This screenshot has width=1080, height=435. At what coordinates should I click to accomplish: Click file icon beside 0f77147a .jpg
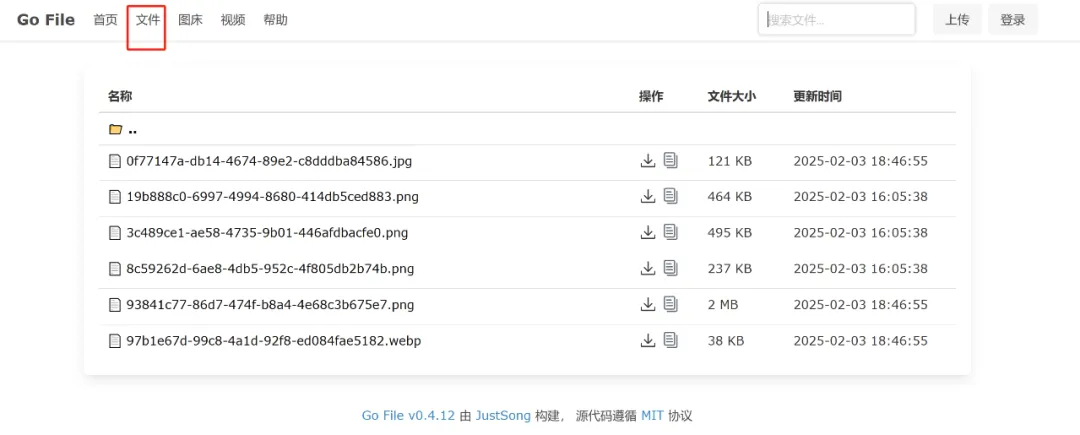click(115, 161)
